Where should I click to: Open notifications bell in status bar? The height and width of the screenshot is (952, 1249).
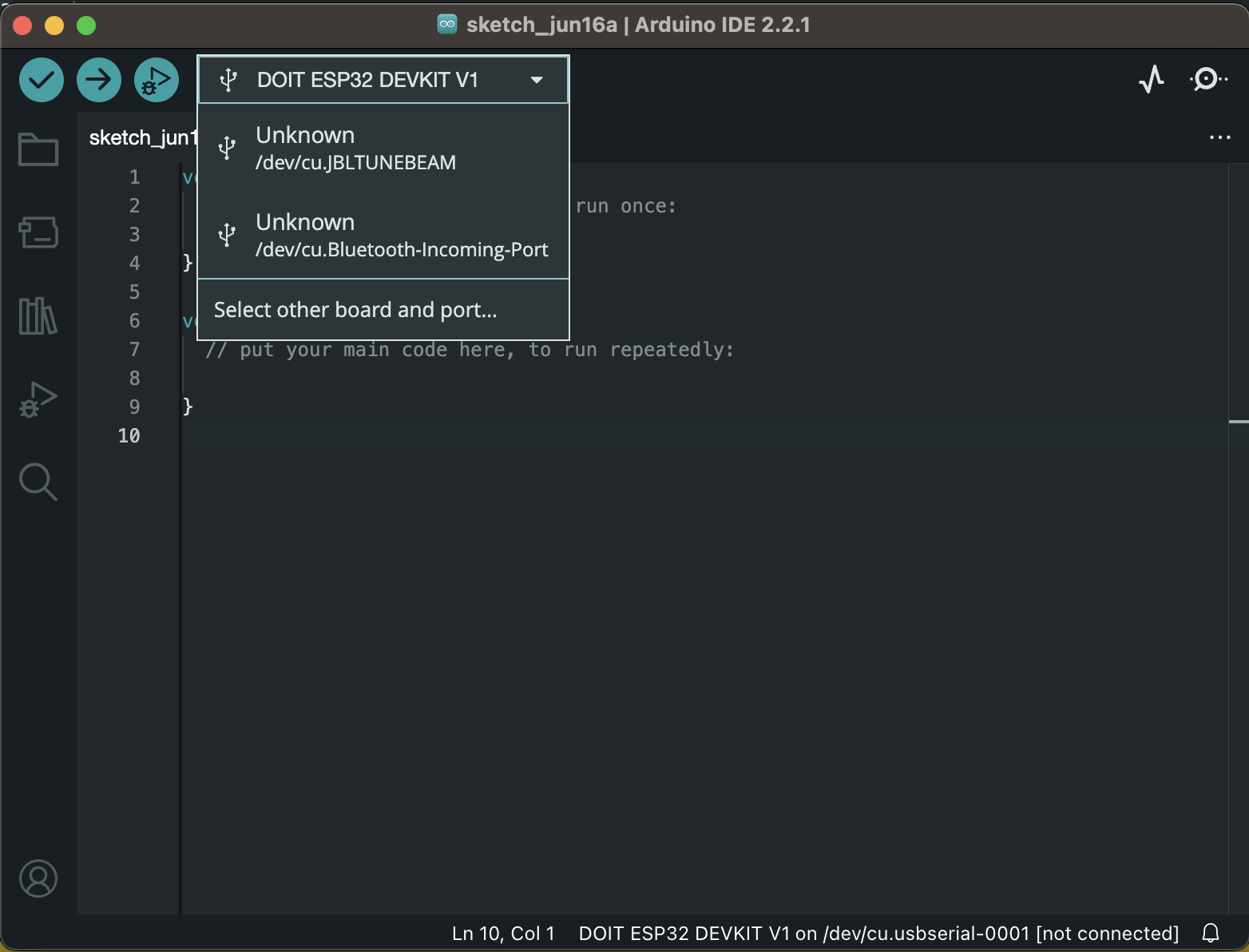(1211, 933)
